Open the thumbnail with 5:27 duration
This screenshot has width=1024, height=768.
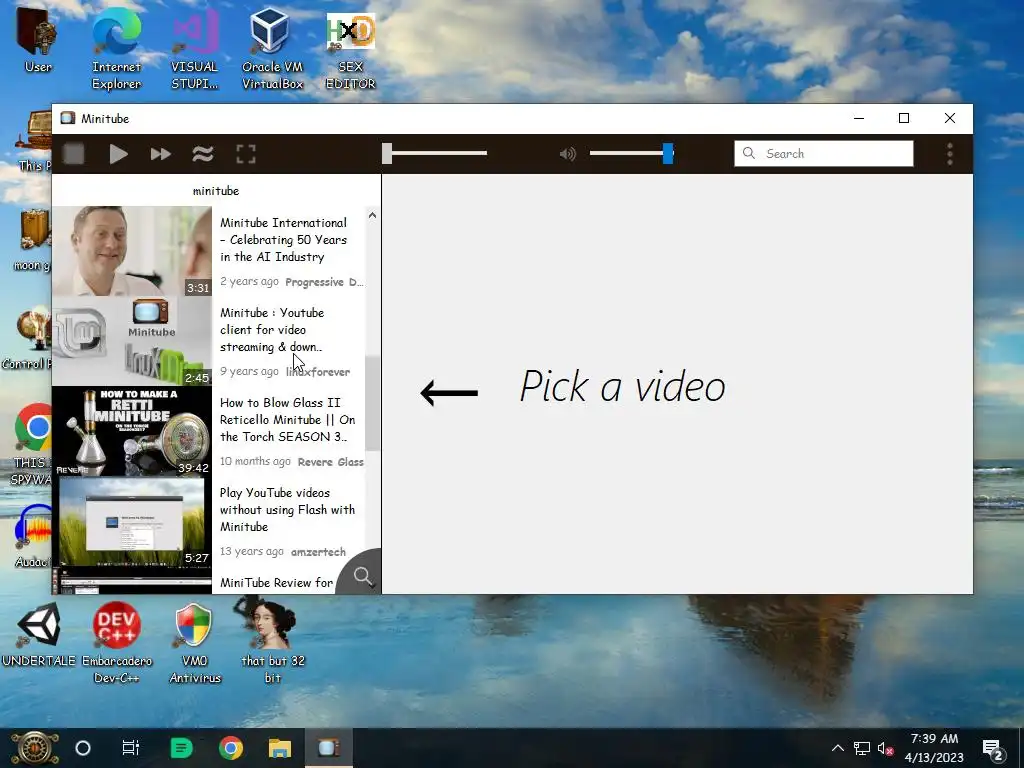pyautogui.click(x=132, y=521)
